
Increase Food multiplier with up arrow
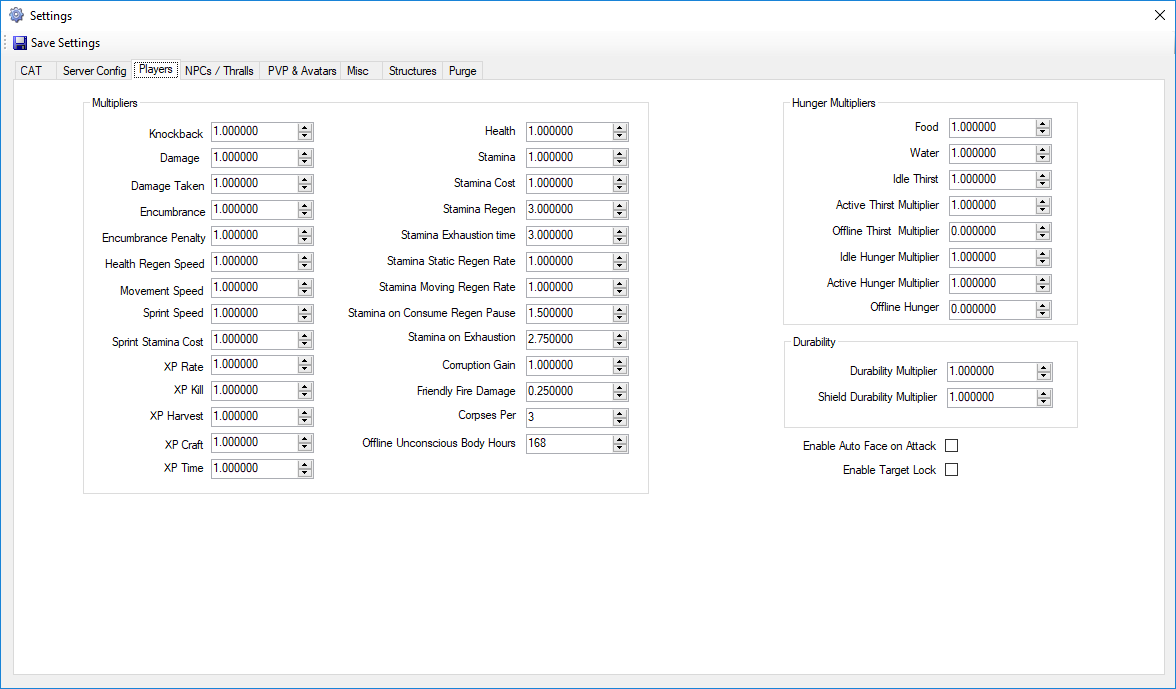pyautogui.click(x=1043, y=124)
